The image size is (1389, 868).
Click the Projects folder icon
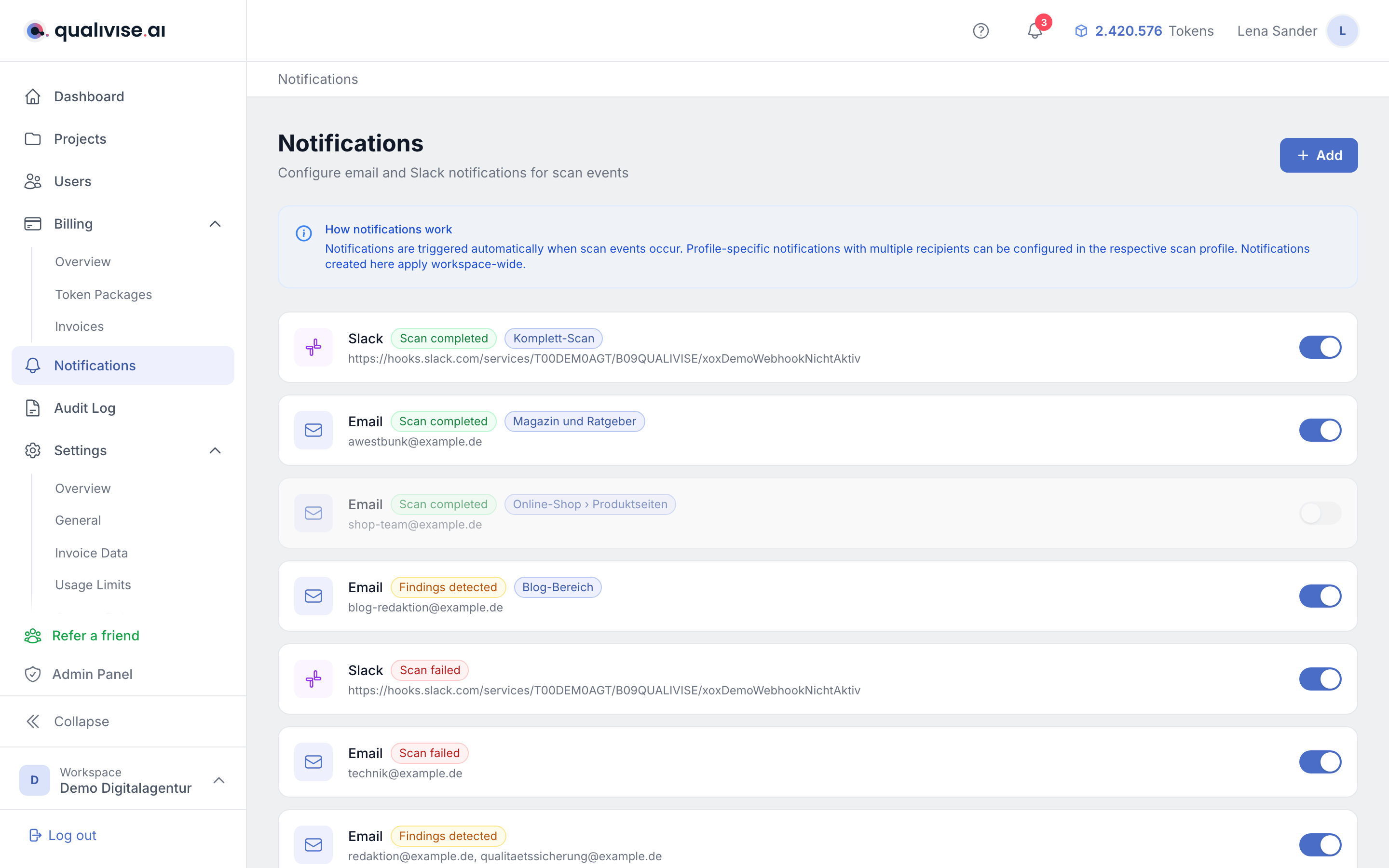[x=33, y=139]
